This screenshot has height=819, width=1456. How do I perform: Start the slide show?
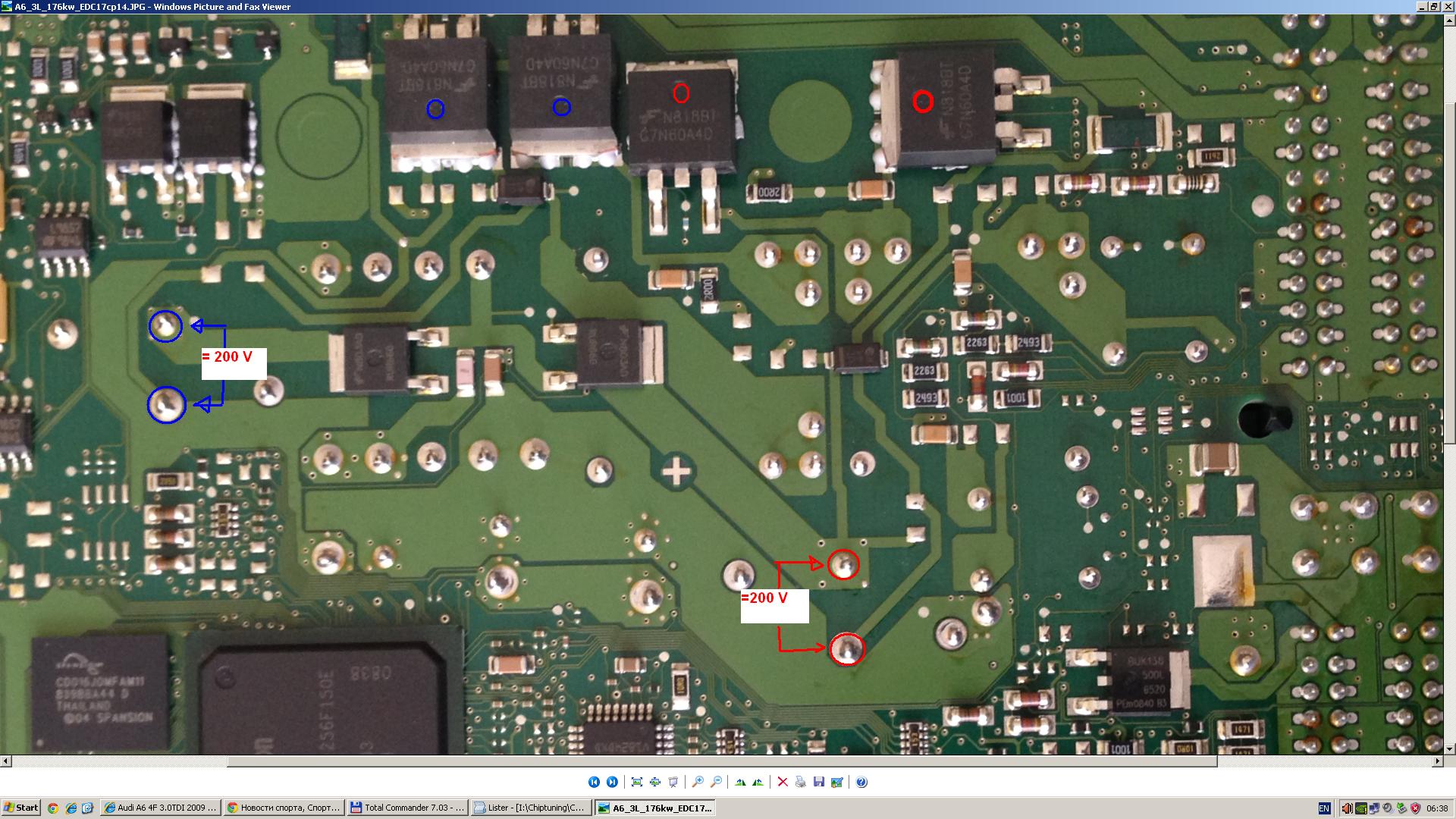pos(673,782)
